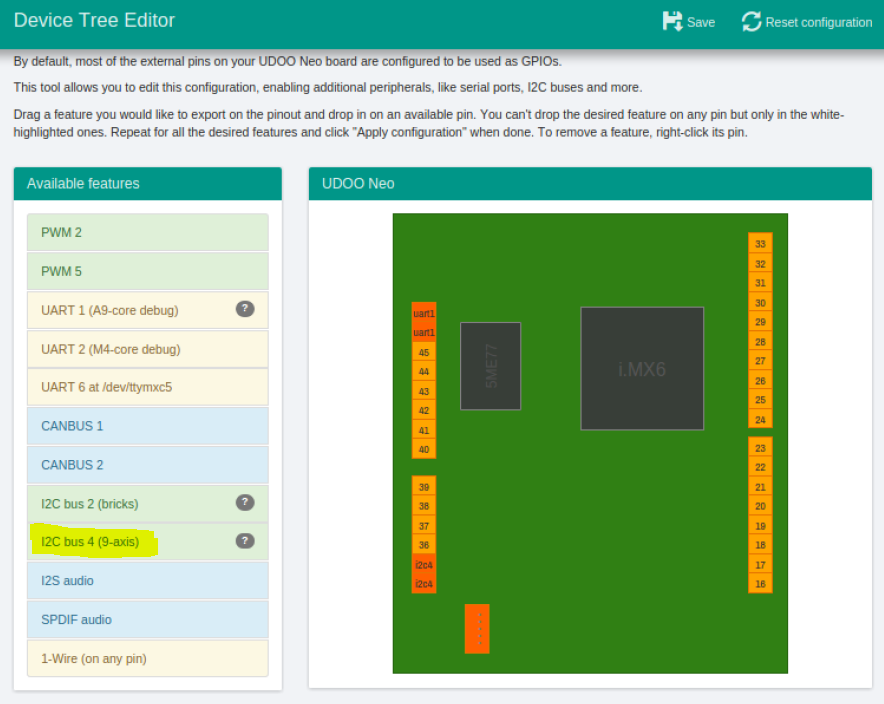Click the orange dotted connector block
Screen dimensions: 884x704
477,629
